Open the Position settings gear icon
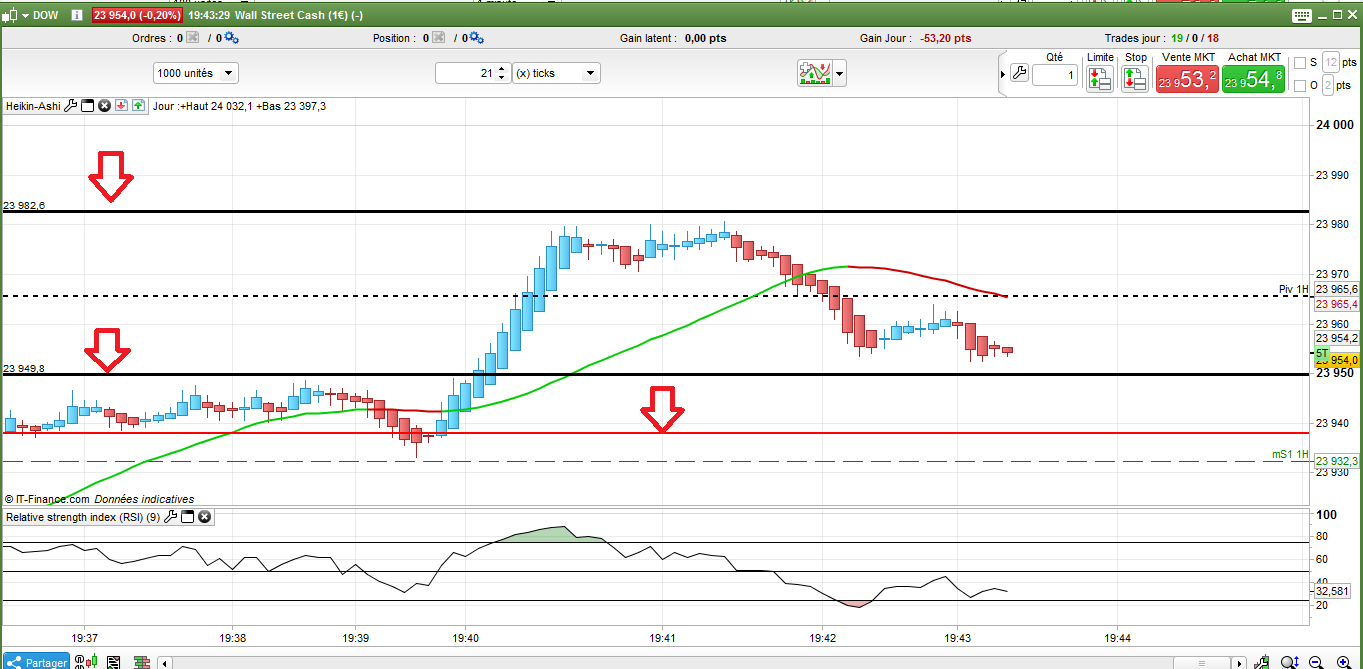 pyautogui.click(x=475, y=38)
